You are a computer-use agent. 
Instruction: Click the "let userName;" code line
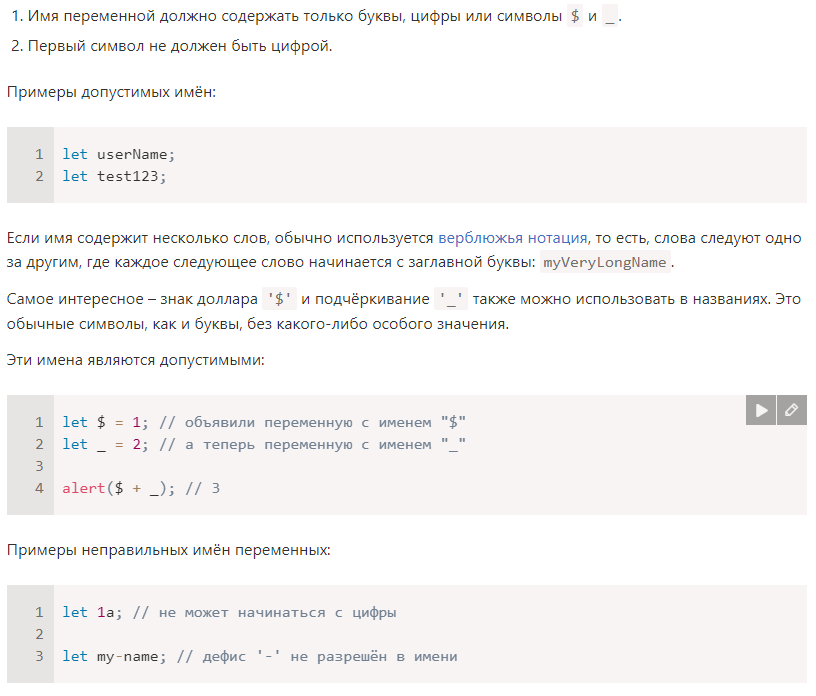point(119,155)
